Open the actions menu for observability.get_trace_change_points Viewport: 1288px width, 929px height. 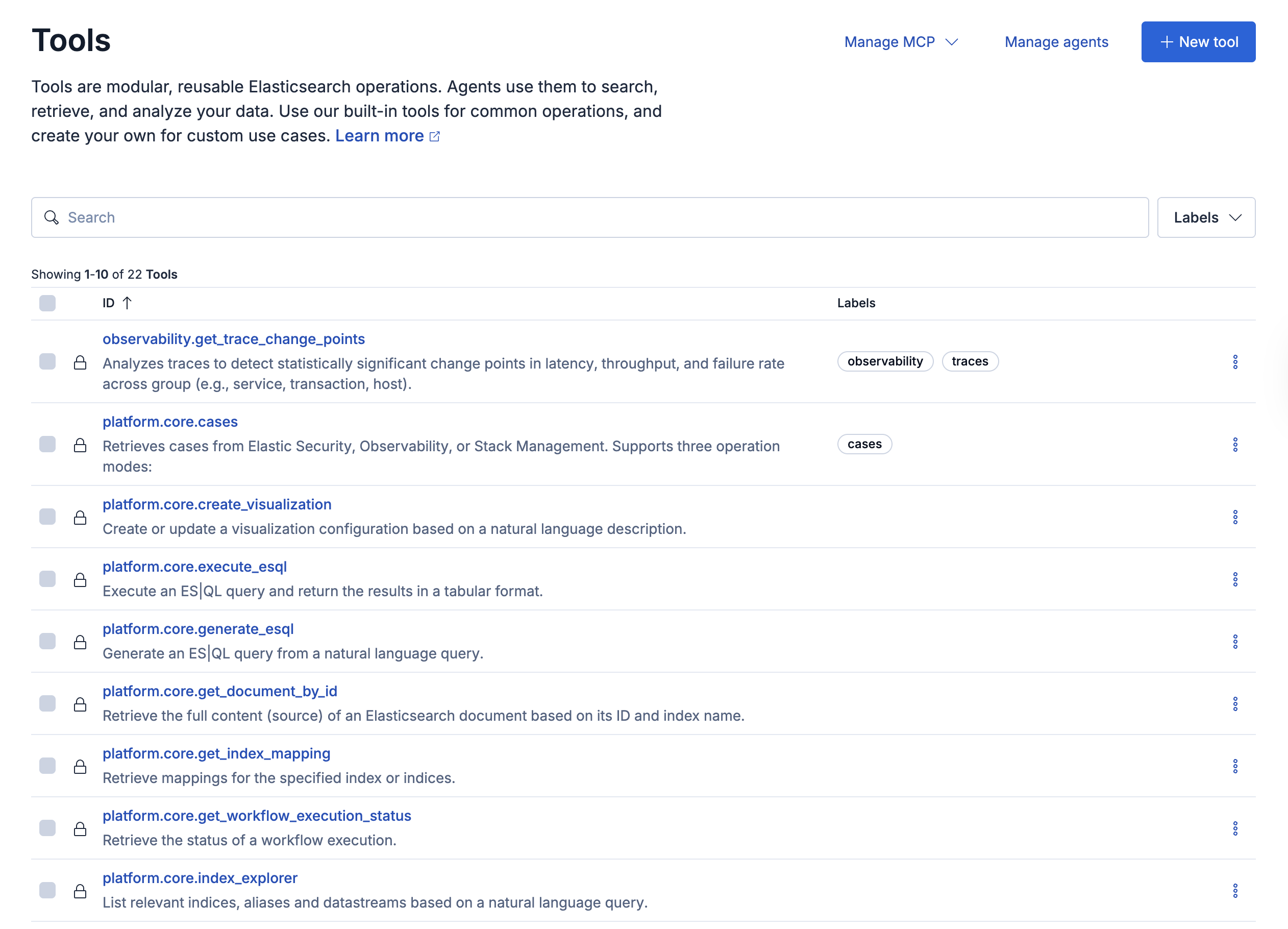click(x=1237, y=362)
